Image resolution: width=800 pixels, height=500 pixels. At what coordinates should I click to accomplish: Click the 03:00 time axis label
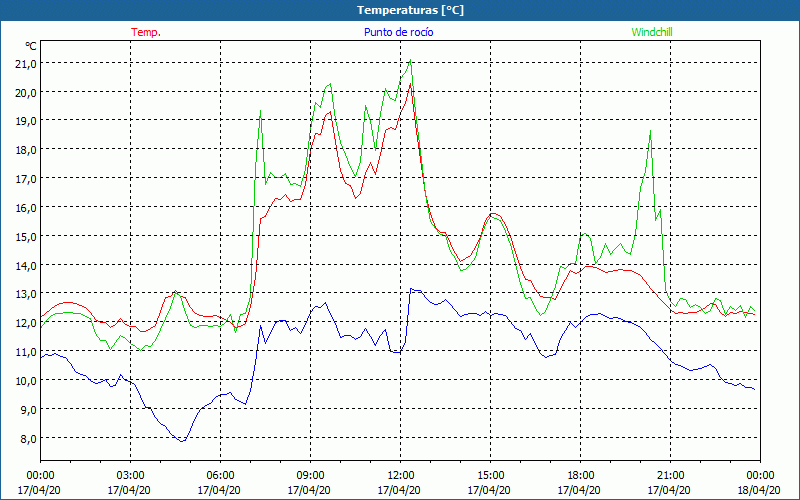pyautogui.click(x=130, y=476)
